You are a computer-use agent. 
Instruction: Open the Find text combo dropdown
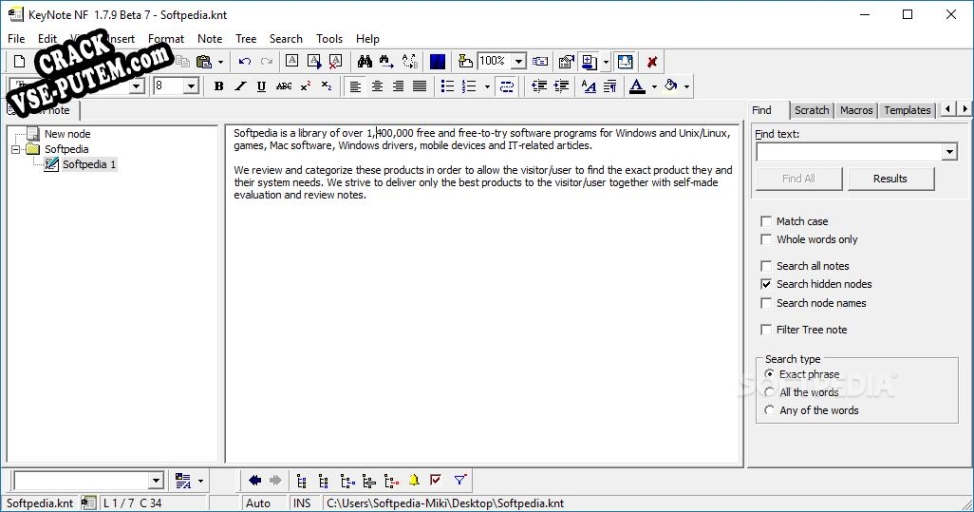click(x=949, y=152)
